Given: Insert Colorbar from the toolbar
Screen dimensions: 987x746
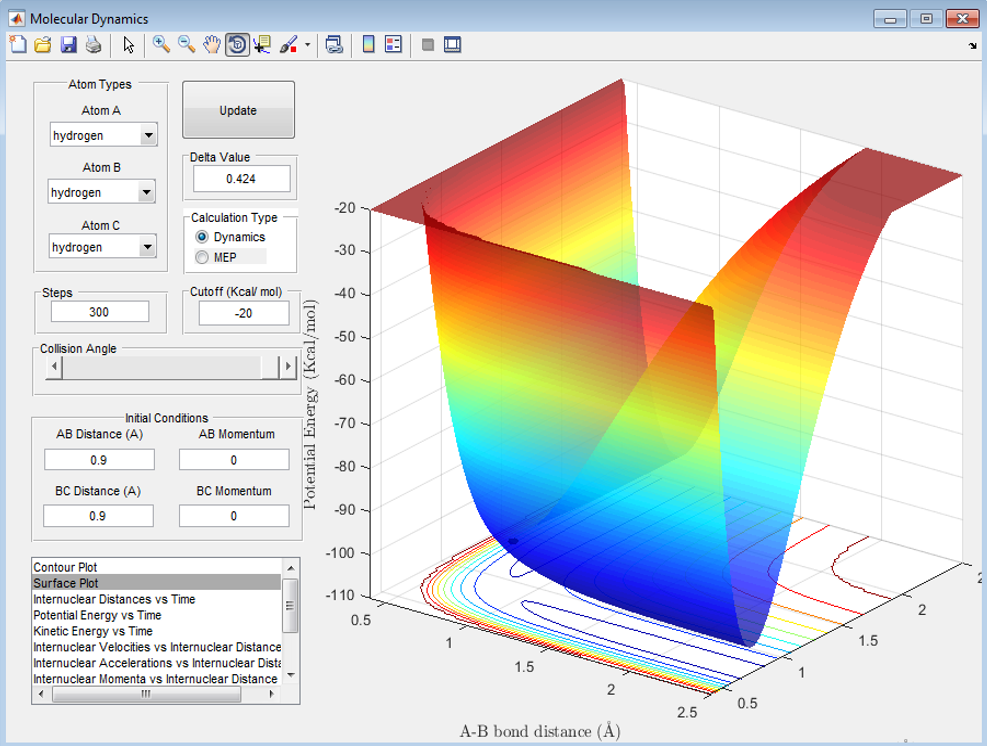Looking at the screenshot, I should (x=369, y=45).
